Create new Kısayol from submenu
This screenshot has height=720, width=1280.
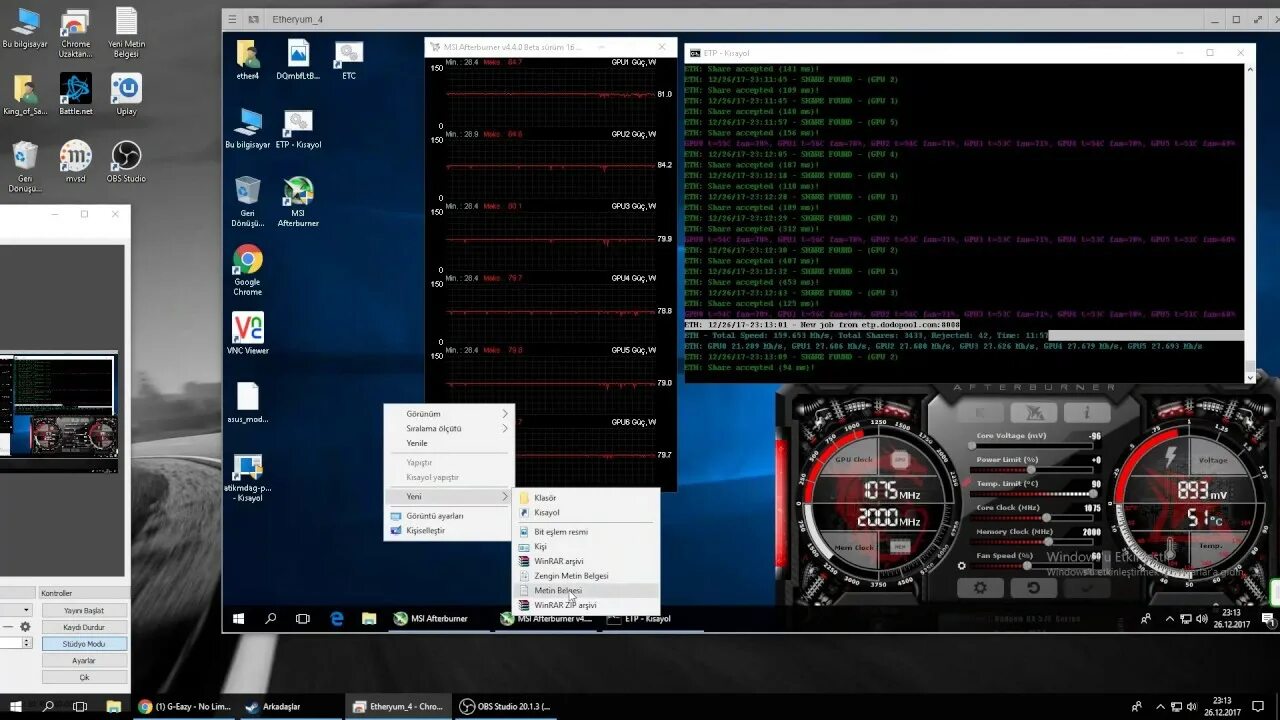(586, 512)
